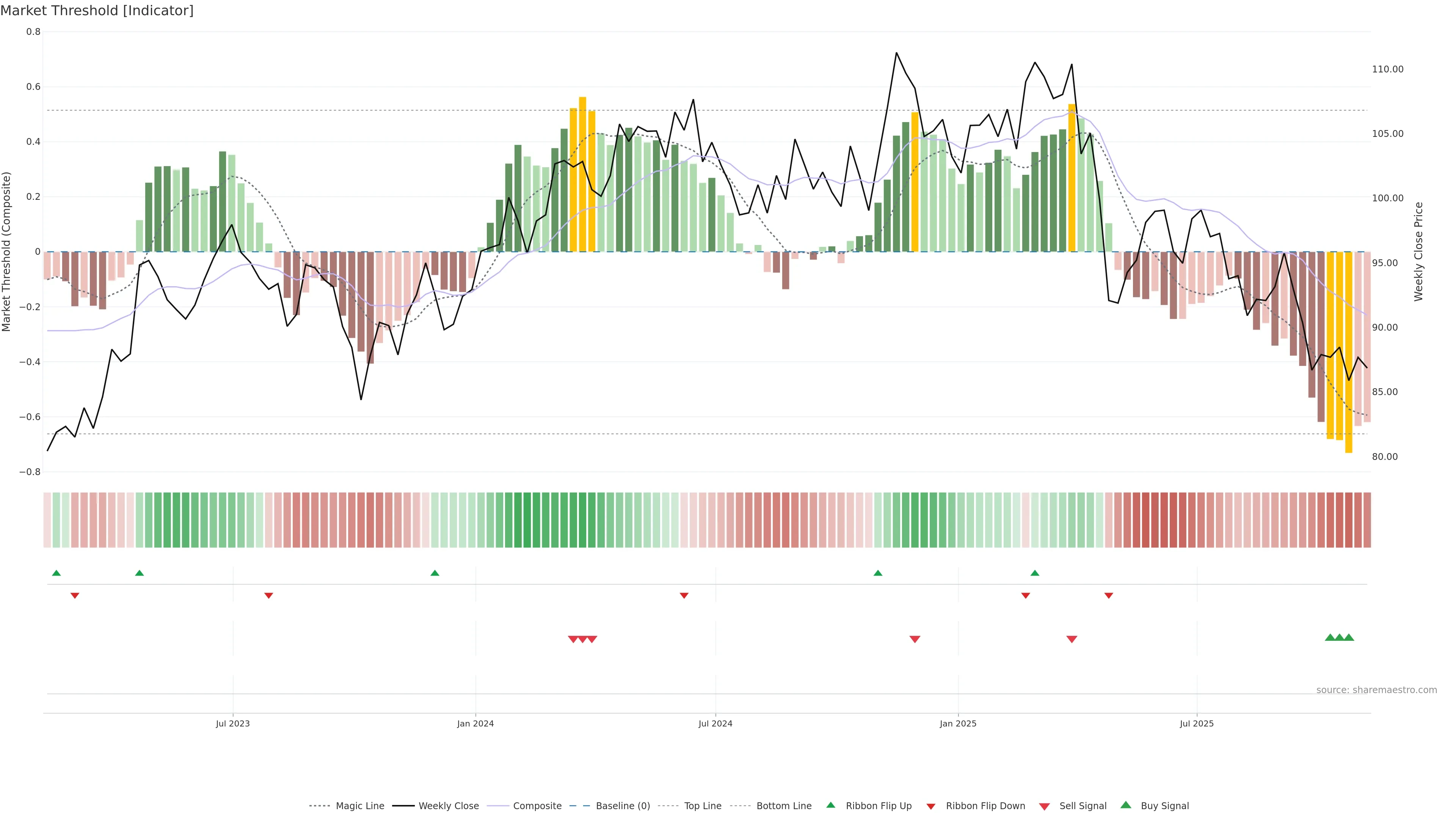Click the Ribbon Flip Down legend triangle

pos(931,806)
